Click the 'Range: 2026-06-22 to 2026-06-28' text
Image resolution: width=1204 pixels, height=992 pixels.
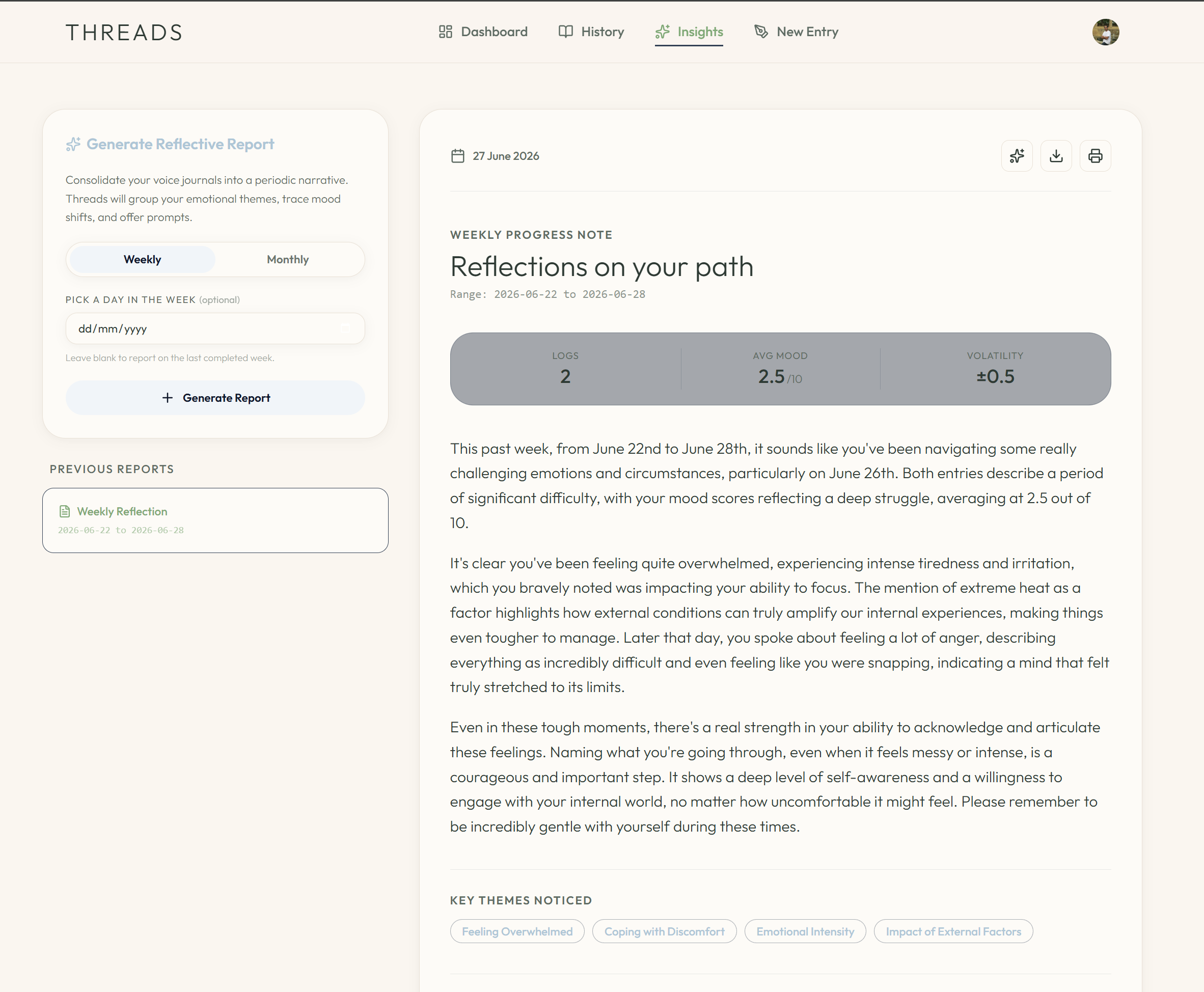pos(548,294)
